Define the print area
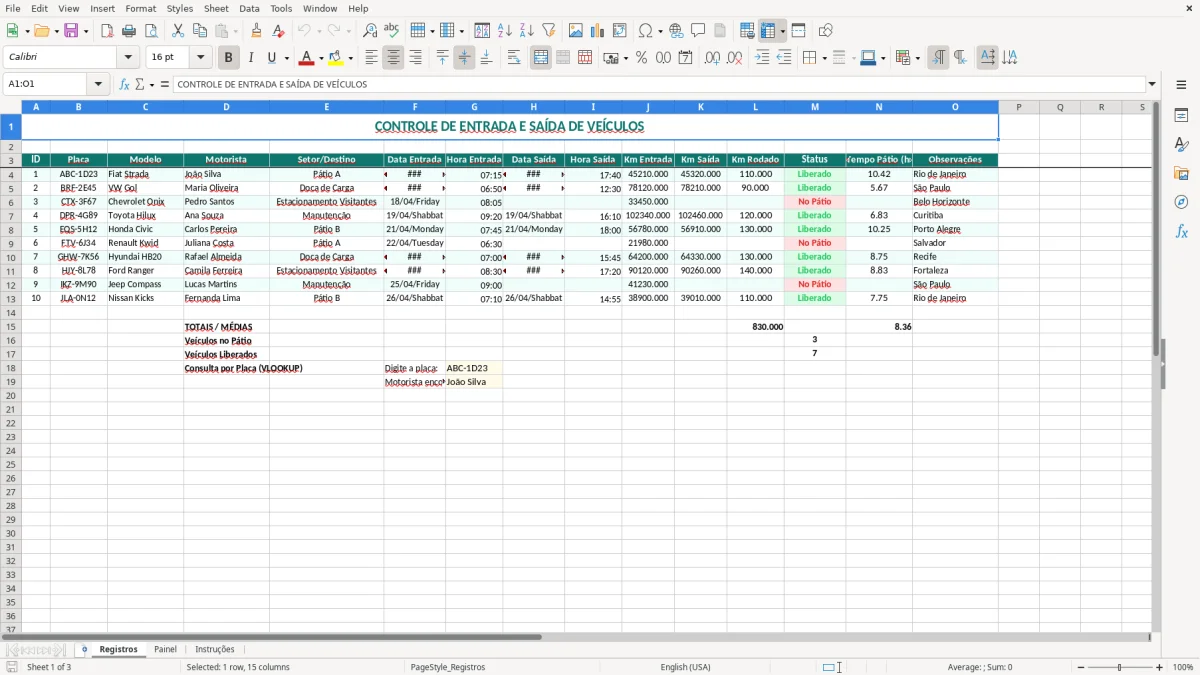 point(747,31)
